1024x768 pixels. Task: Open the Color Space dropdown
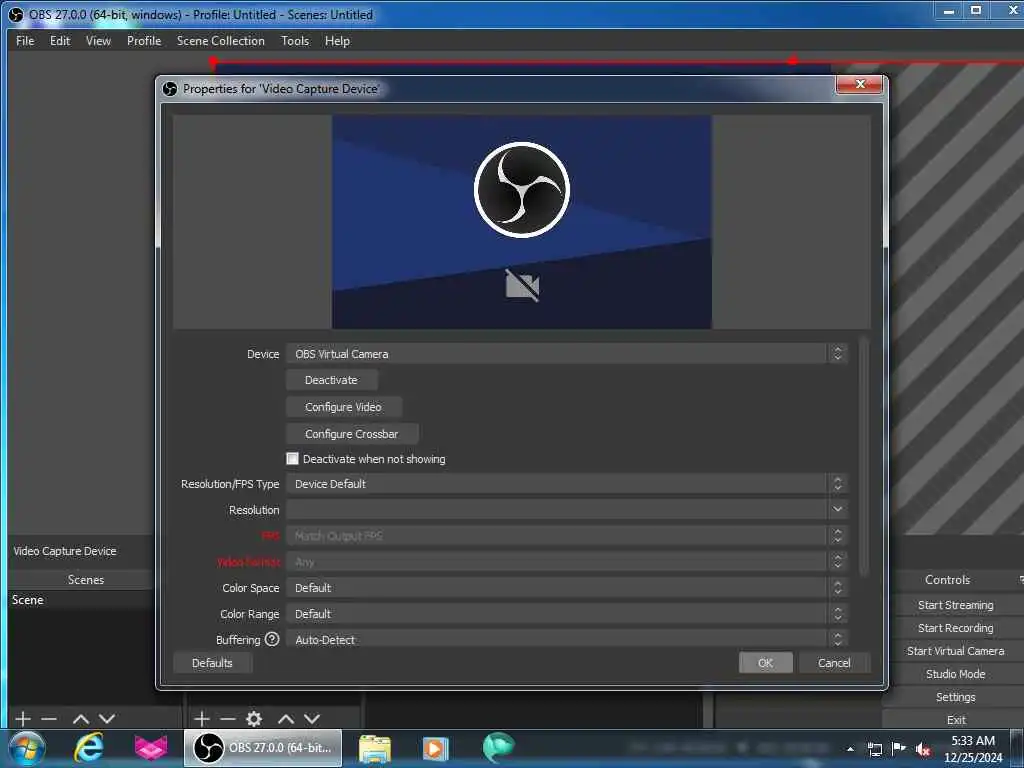tap(567, 588)
